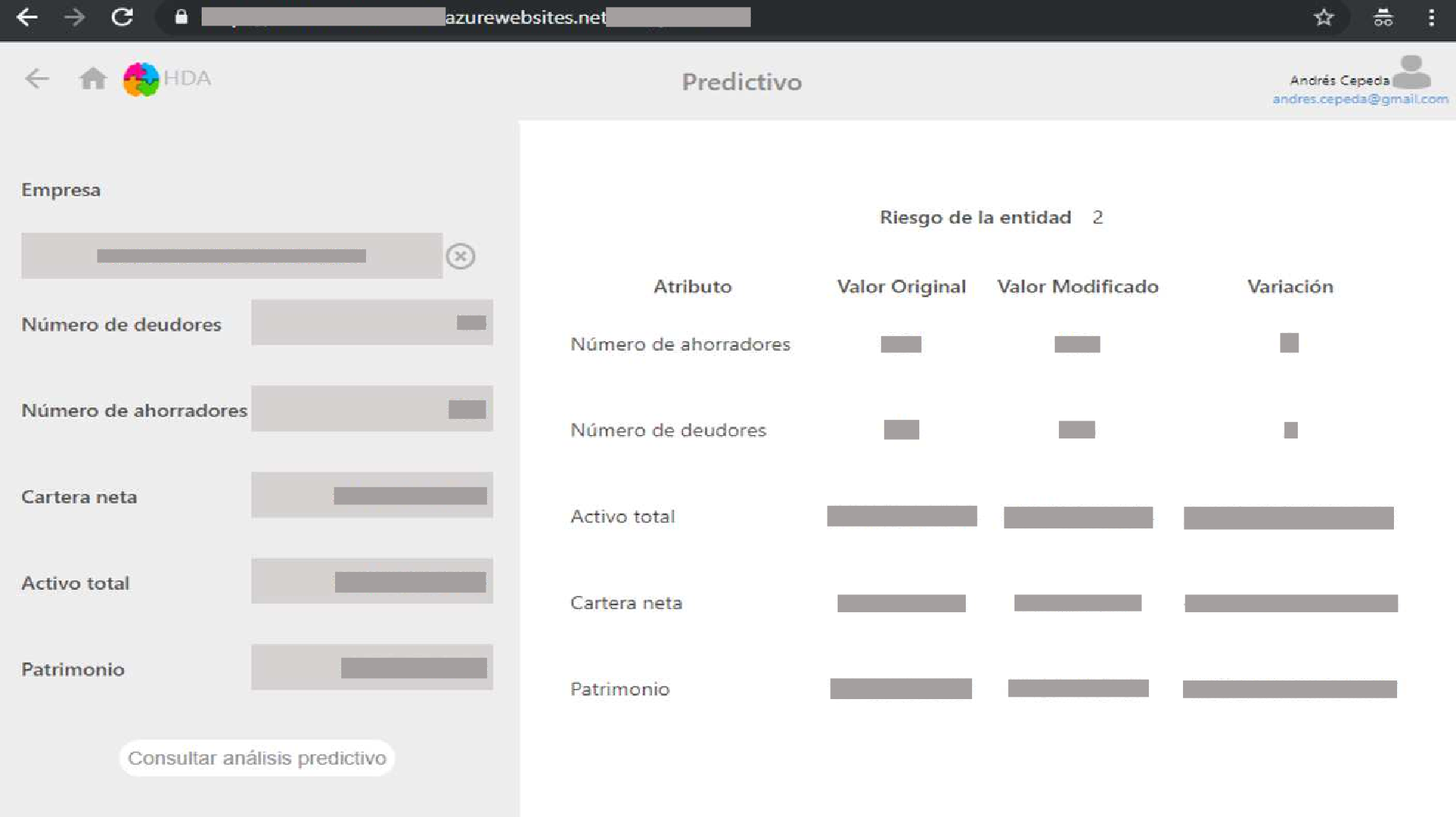
Task: Reload the page with refresh icon
Action: (123, 17)
